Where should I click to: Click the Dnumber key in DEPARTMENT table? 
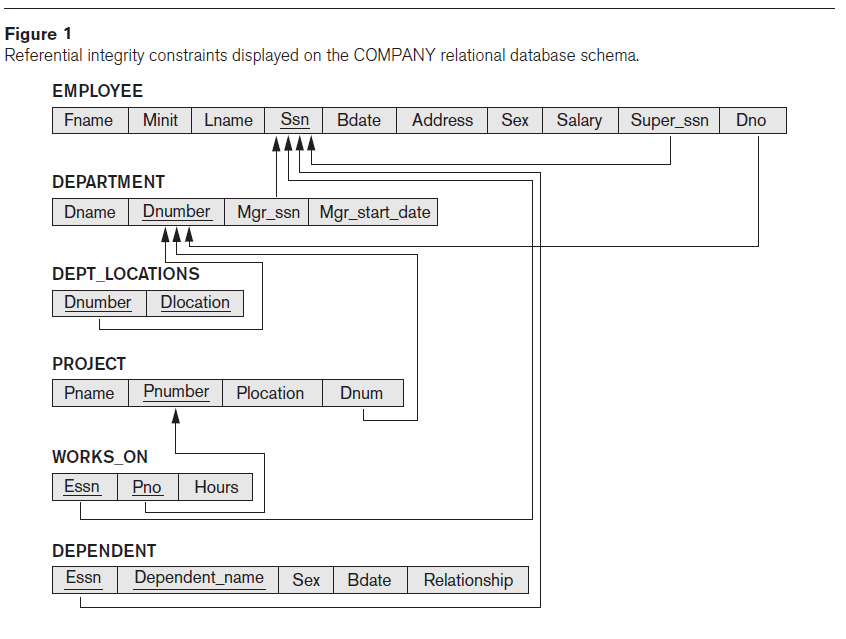click(x=176, y=212)
